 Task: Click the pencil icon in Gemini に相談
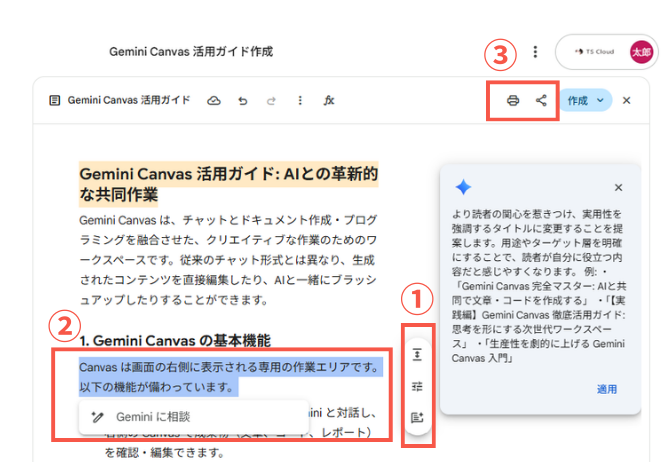pyautogui.click(x=97, y=417)
